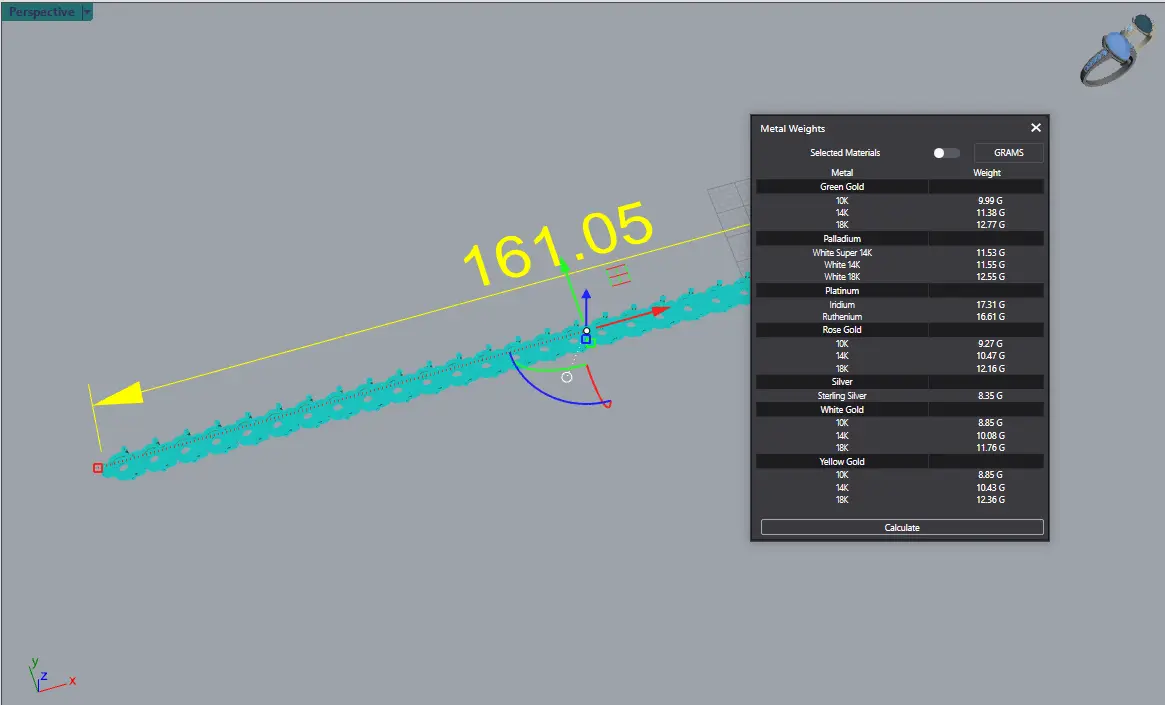Viewport: 1165px width, 705px height.
Task: Click the red endpoint square on chain
Action: pos(97,468)
